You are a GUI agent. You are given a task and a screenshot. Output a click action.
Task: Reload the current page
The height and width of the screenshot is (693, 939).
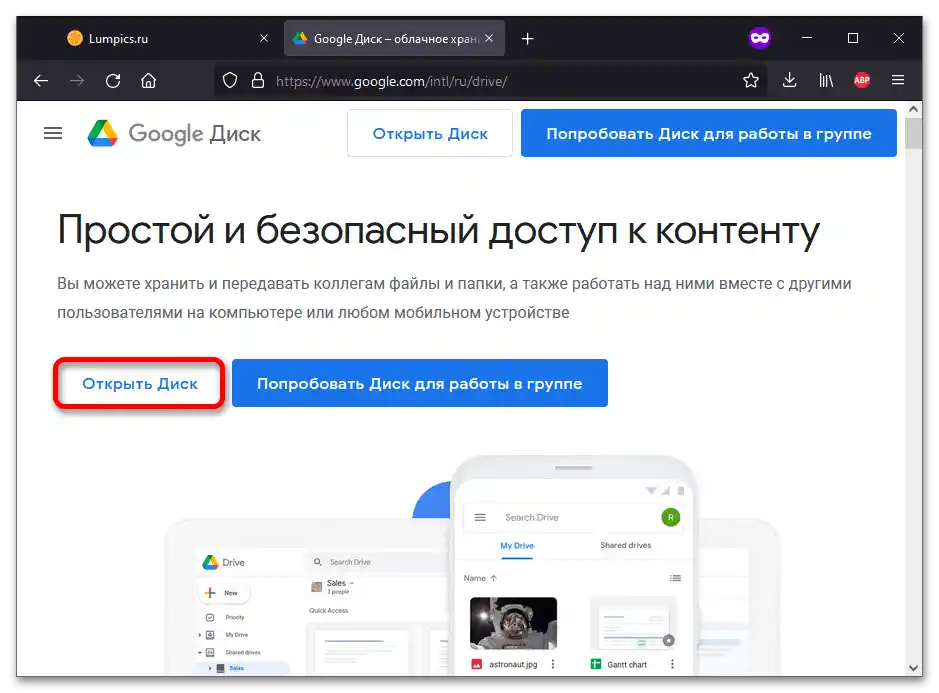tap(113, 81)
